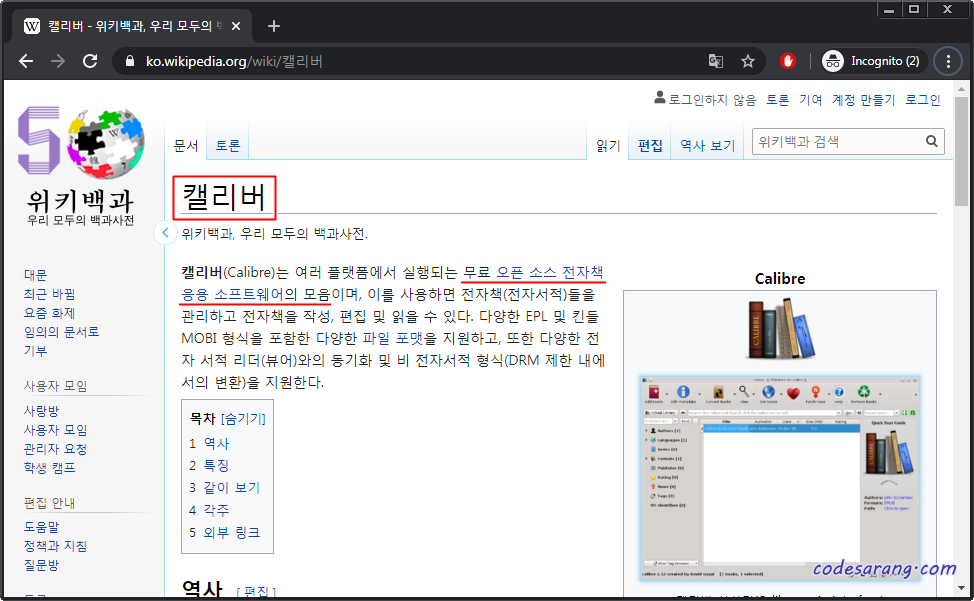Screen dimensions: 974x601
Task: Open the red ad blocker extension icon
Action: 788,61
